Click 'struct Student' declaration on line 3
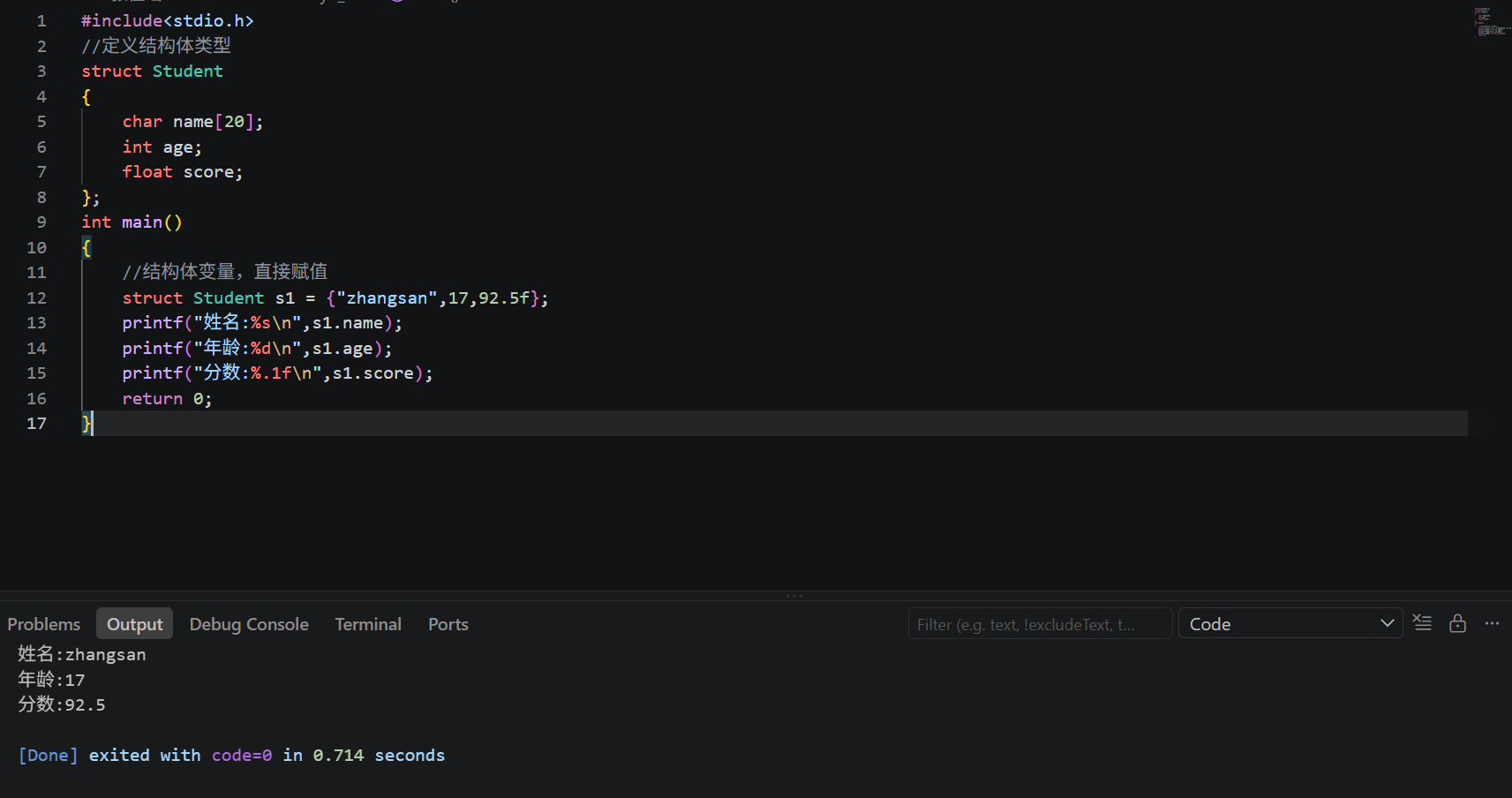The width and height of the screenshot is (1512, 798). click(152, 71)
